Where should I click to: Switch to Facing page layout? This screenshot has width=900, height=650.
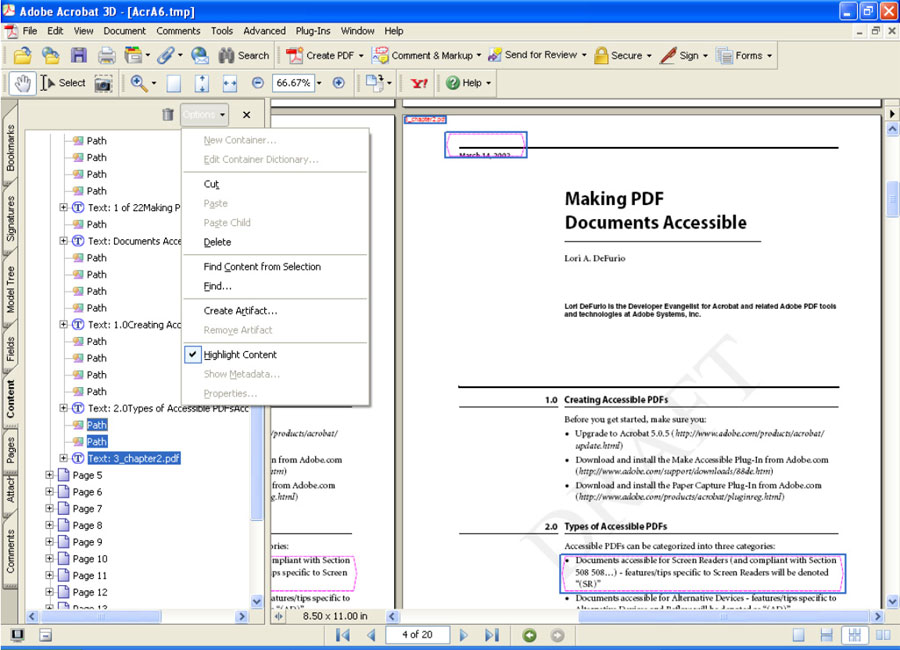pos(883,634)
